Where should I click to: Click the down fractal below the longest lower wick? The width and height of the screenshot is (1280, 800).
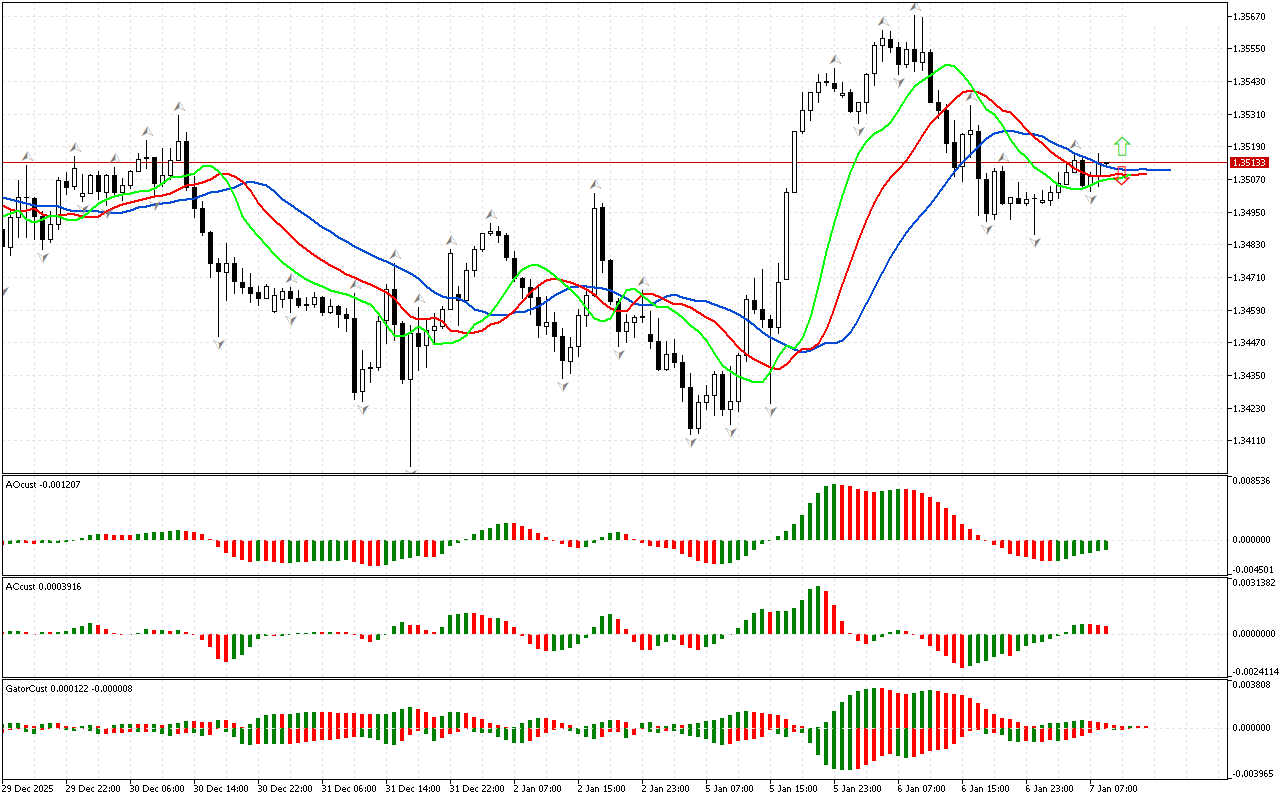tap(411, 469)
